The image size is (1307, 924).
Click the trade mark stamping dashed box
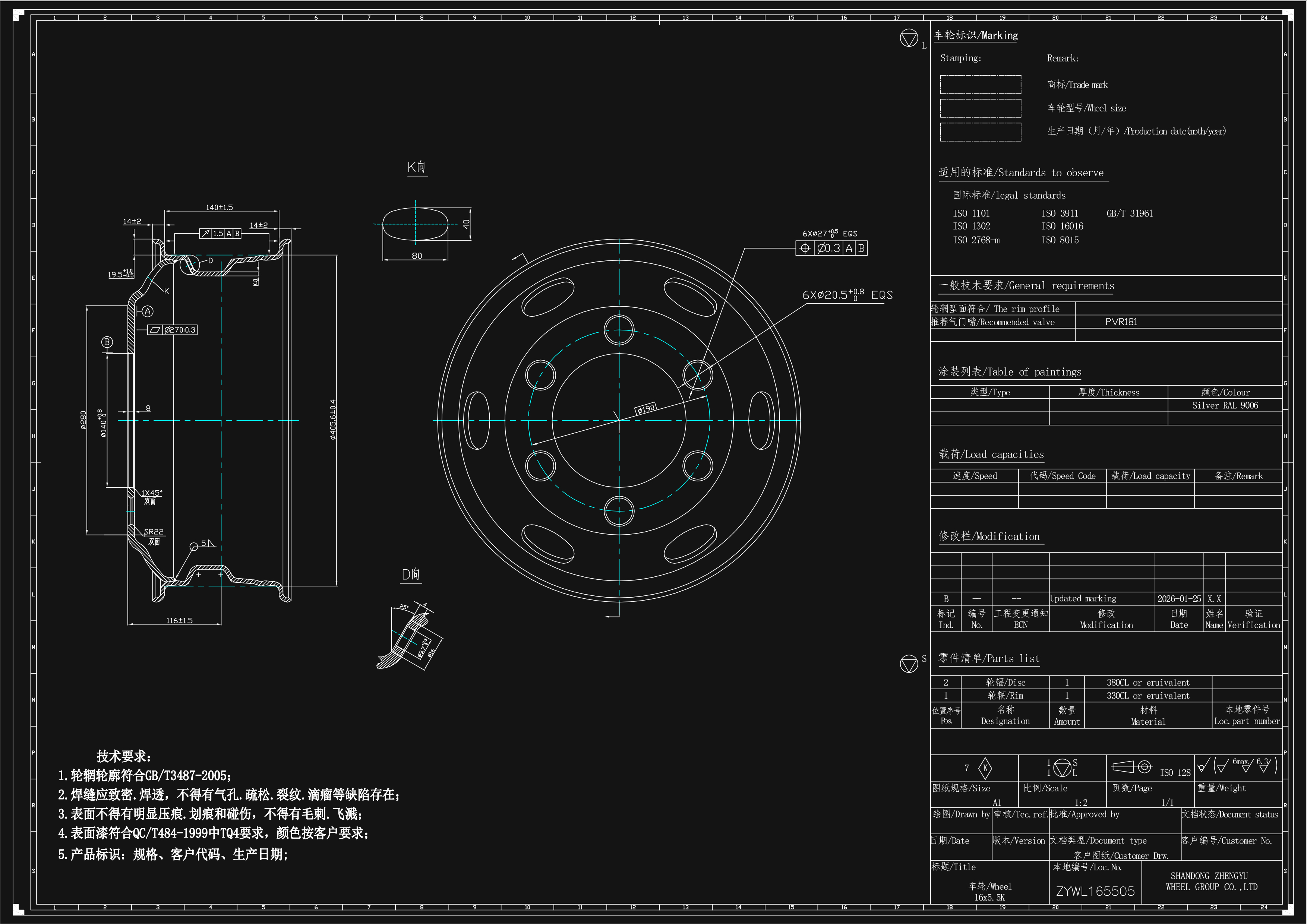[x=980, y=84]
